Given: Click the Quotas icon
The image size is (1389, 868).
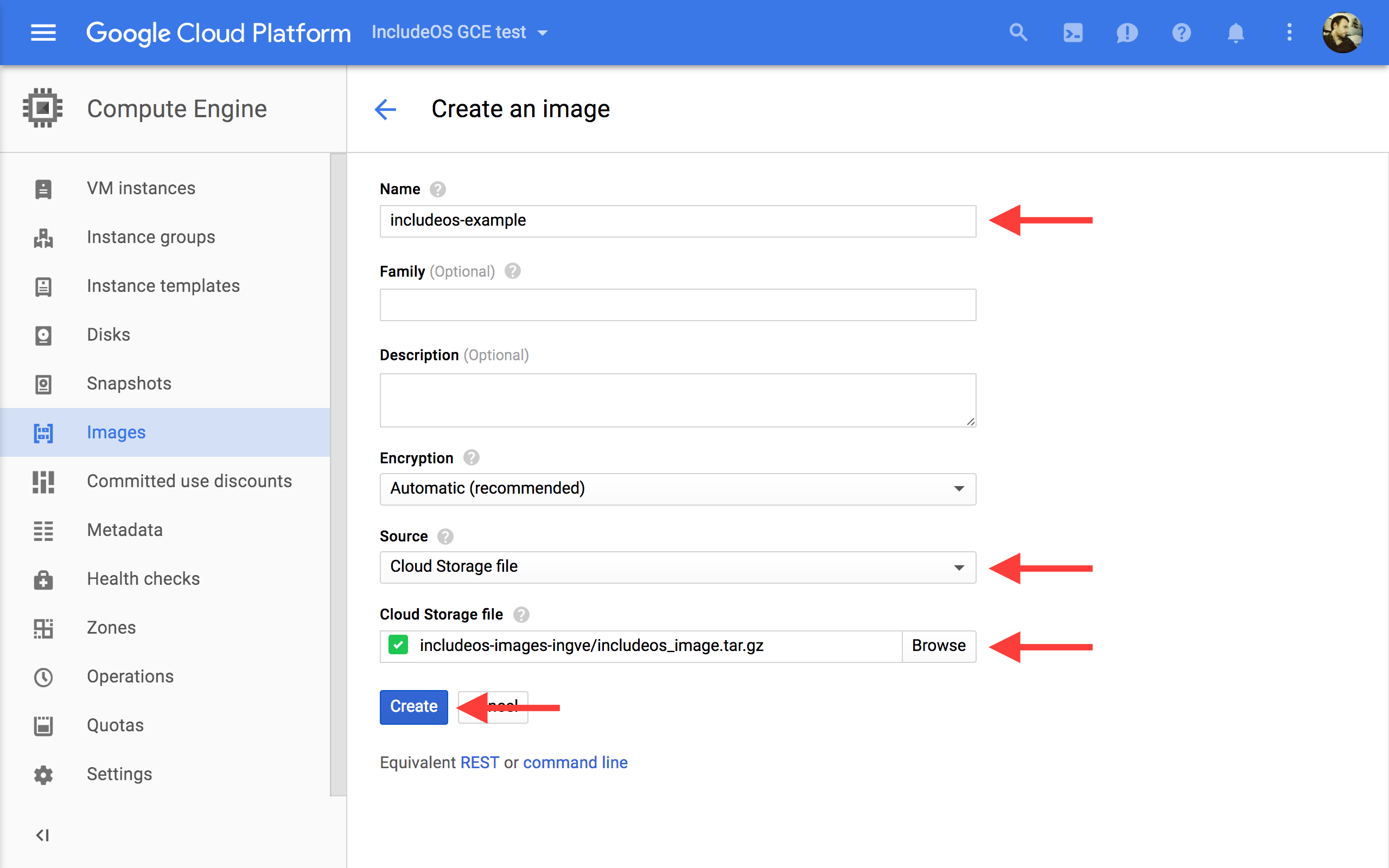Looking at the screenshot, I should 43,726.
